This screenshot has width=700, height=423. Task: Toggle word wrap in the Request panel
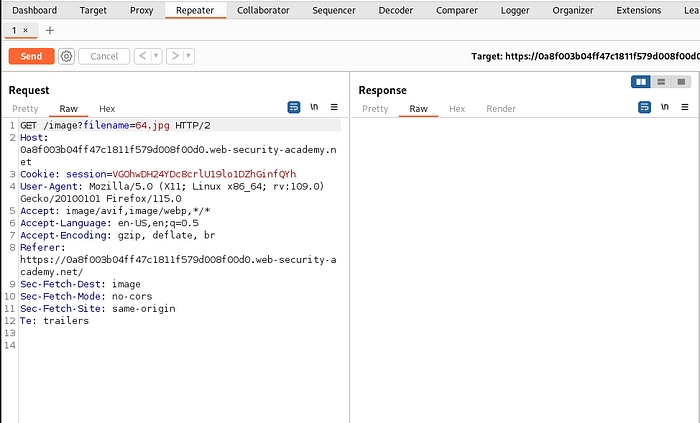pyautogui.click(x=294, y=107)
